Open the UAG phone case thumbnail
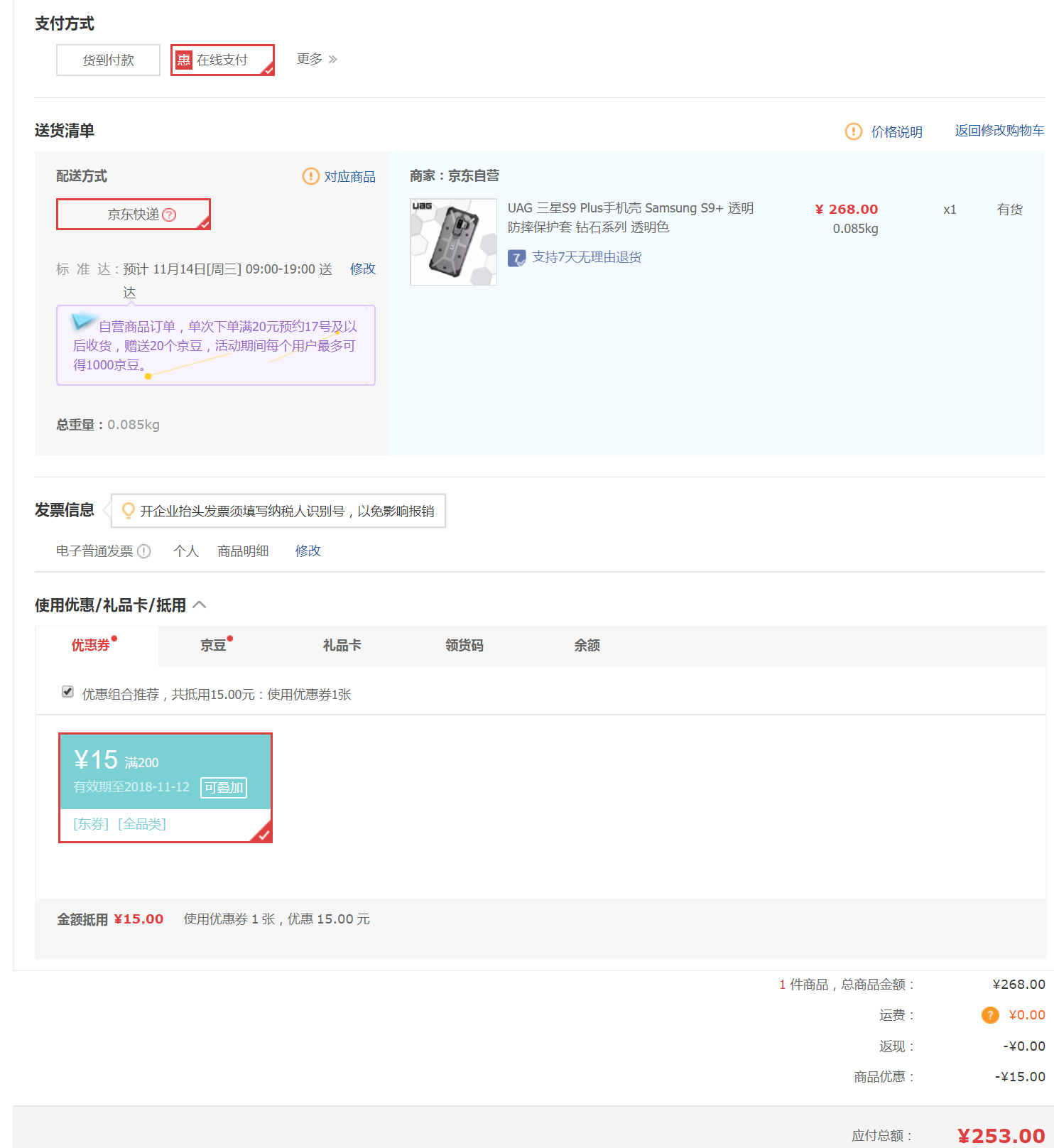 453,242
